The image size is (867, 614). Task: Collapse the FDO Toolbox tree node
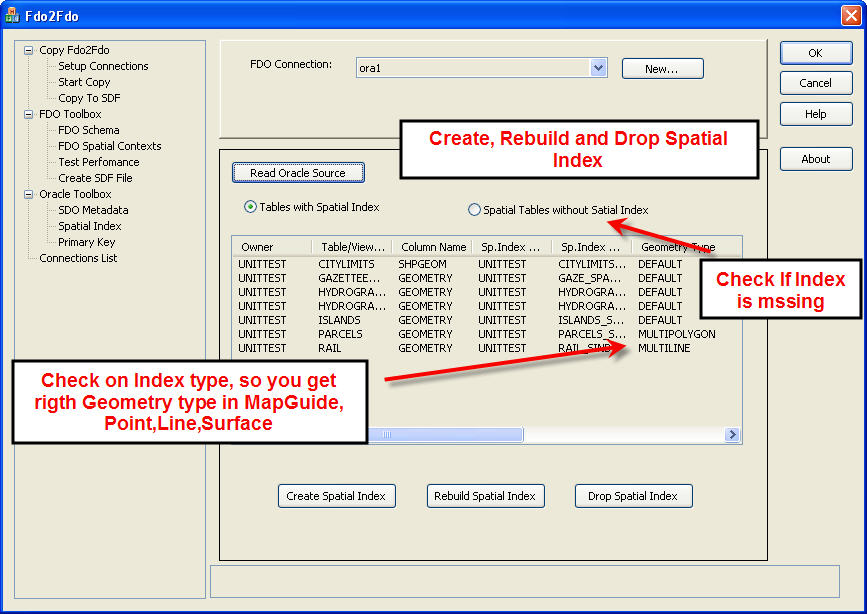point(28,115)
